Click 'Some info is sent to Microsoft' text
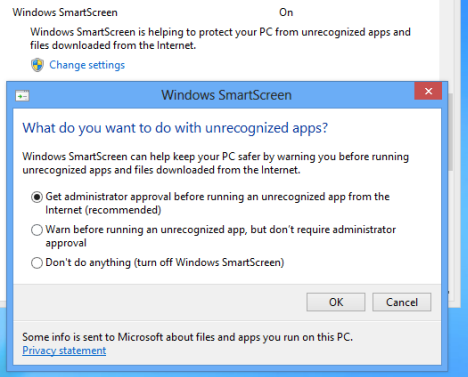The width and height of the screenshot is (468, 377). 187,337
